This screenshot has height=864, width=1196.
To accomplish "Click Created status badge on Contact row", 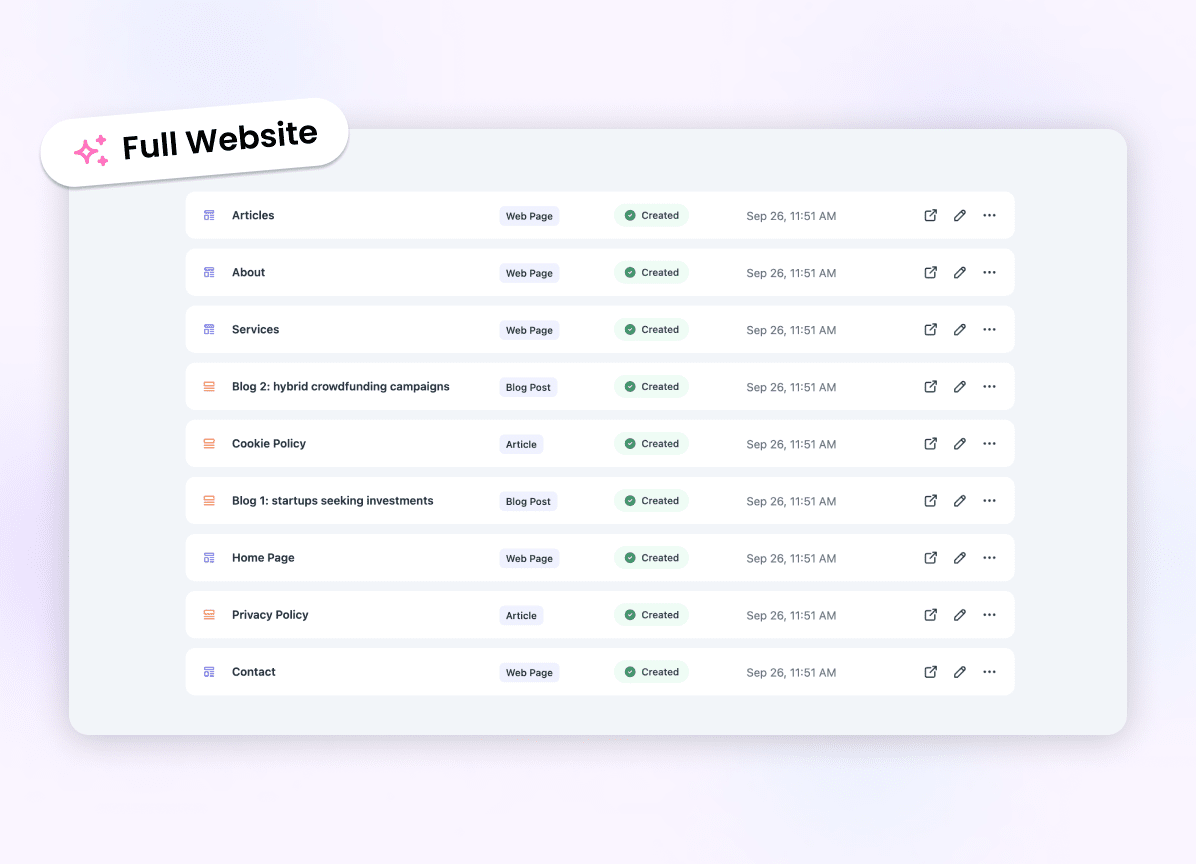I will click(x=651, y=672).
